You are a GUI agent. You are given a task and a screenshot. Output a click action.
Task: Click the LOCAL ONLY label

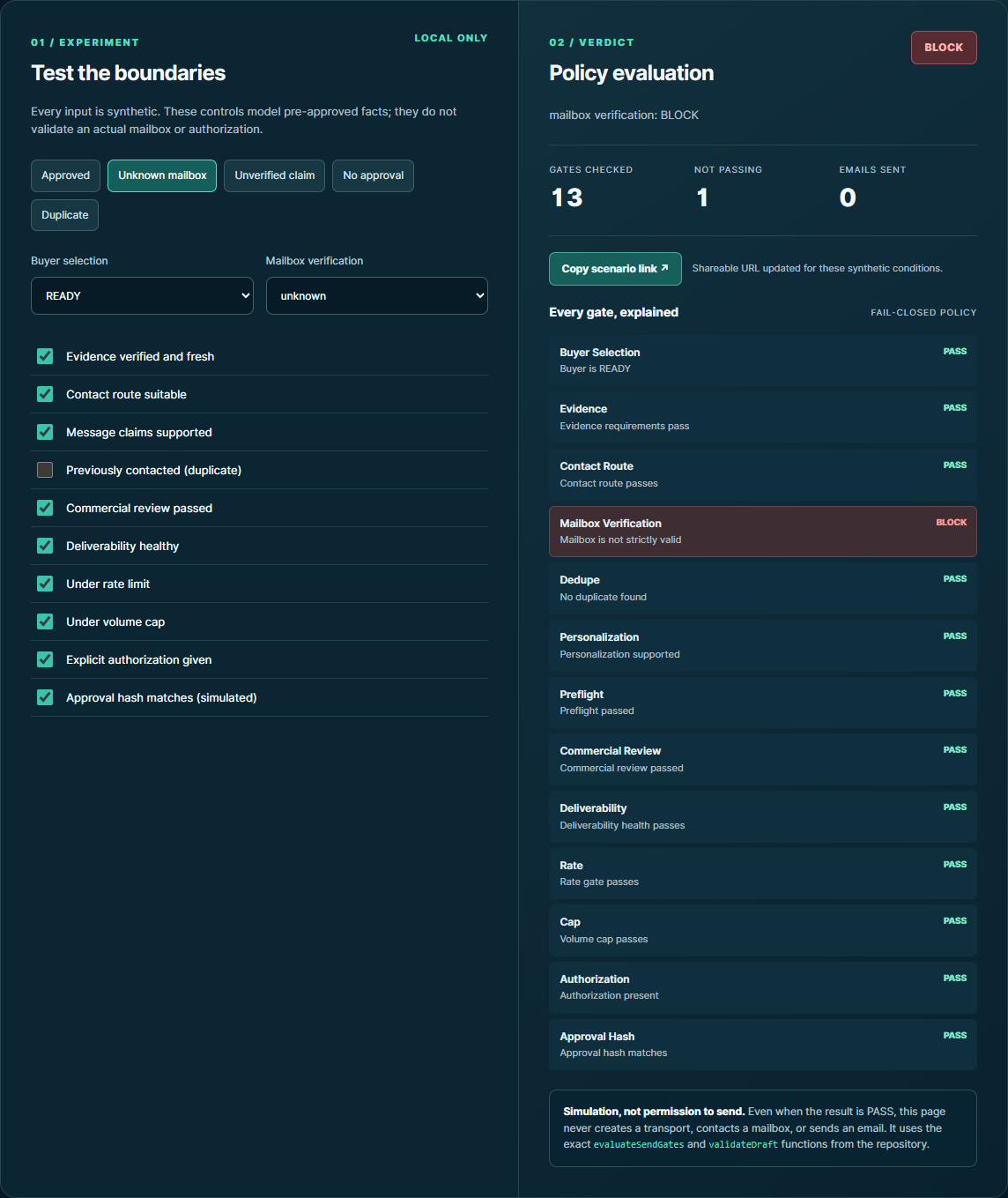click(451, 38)
